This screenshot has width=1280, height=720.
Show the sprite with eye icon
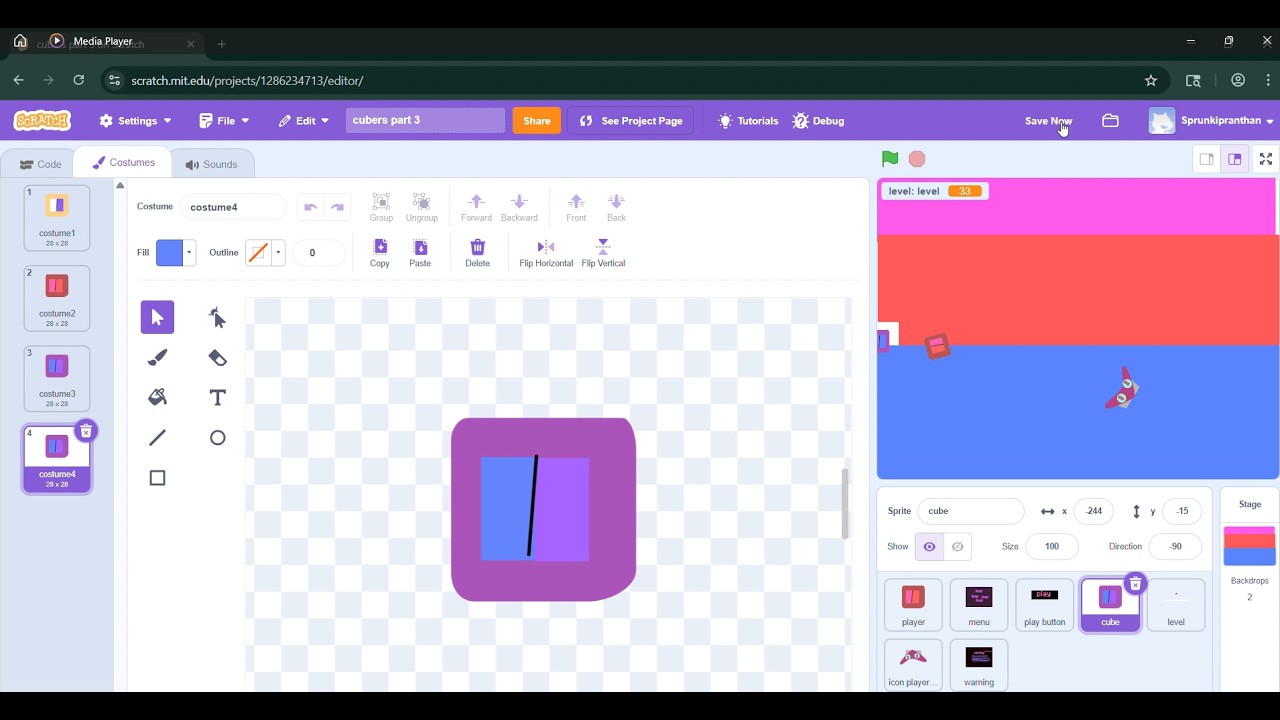tap(929, 547)
